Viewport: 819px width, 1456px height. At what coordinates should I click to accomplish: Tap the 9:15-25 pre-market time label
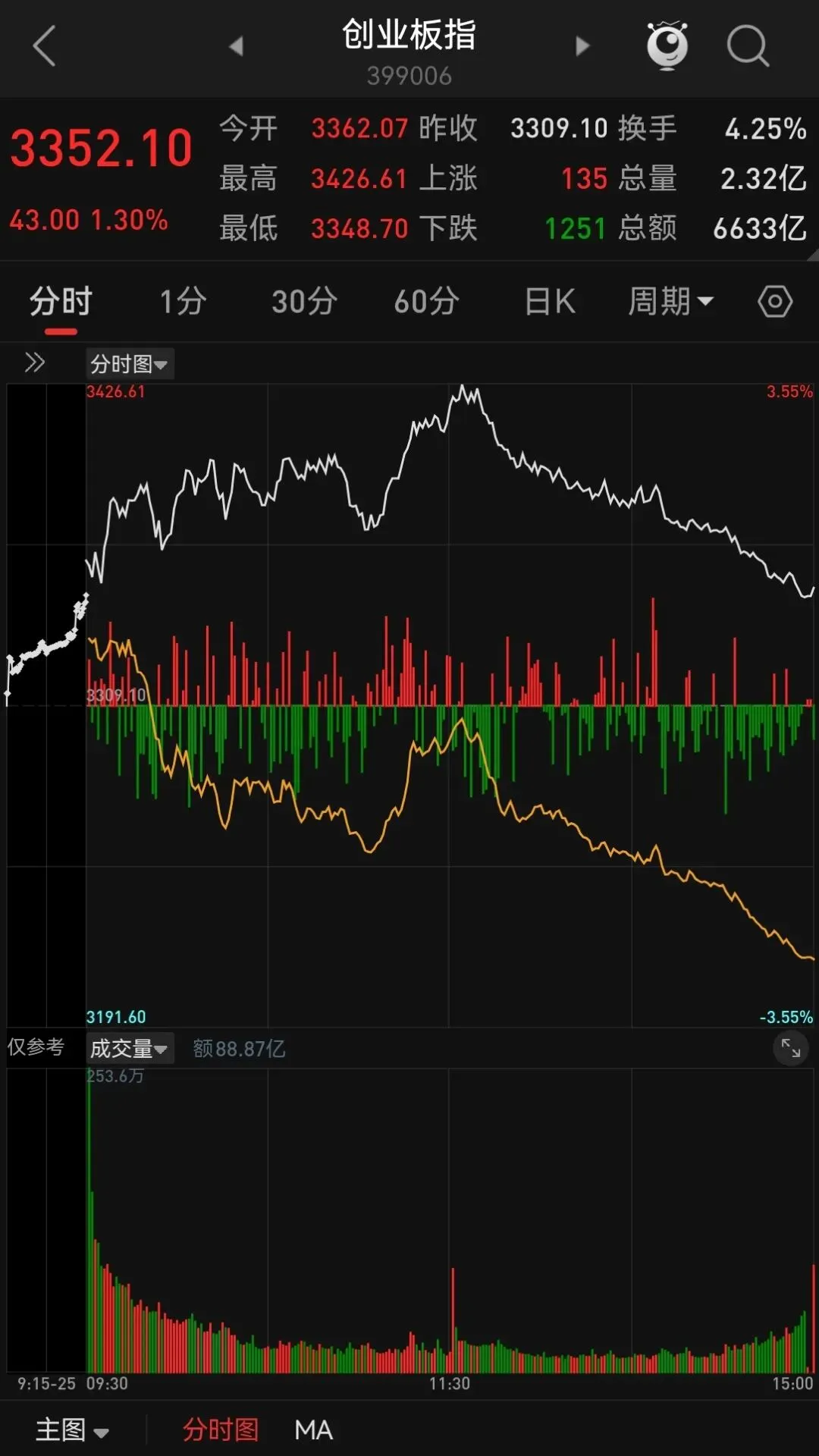[x=46, y=1384]
